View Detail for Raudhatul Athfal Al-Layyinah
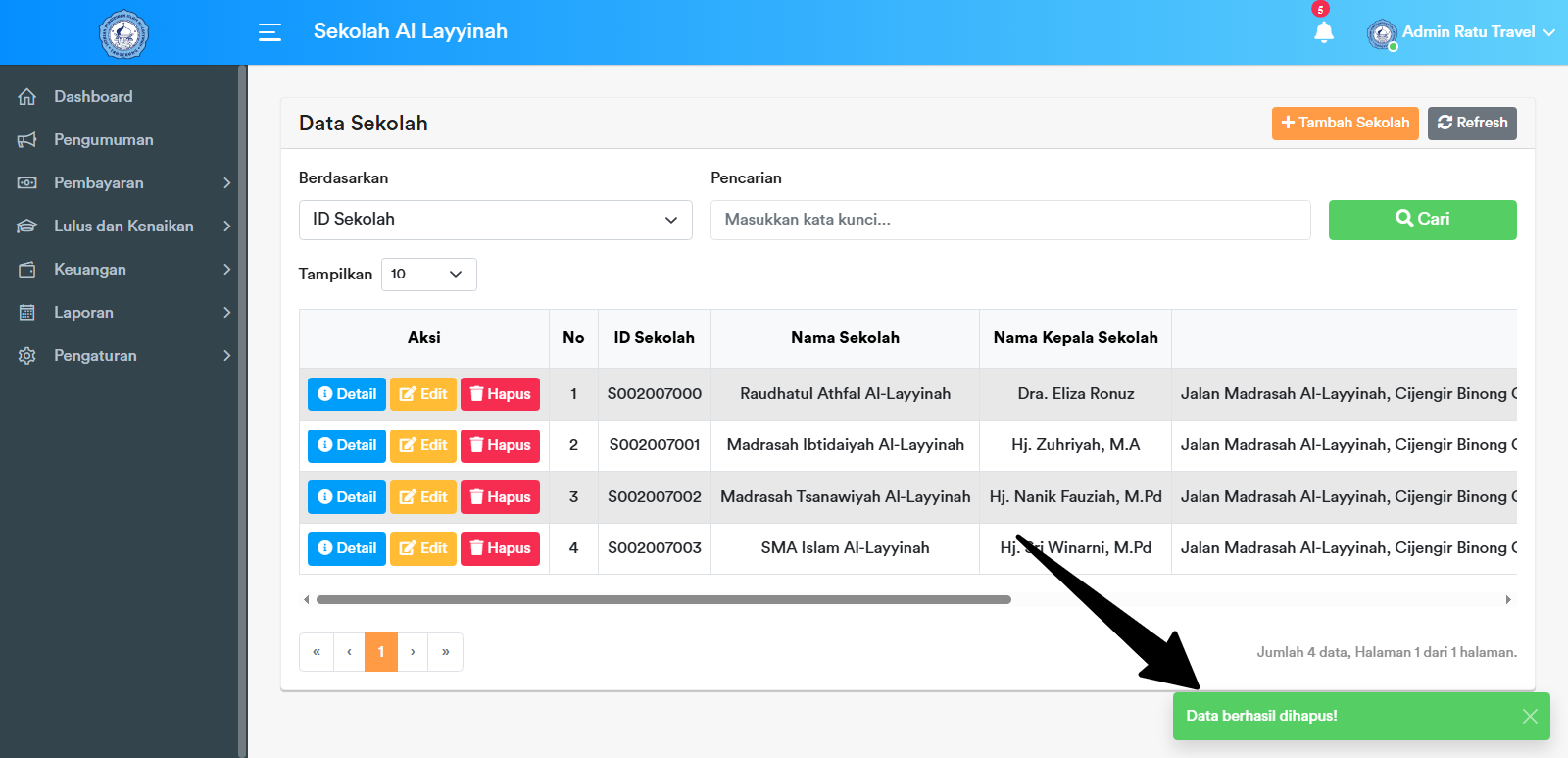Image resolution: width=1568 pixels, height=758 pixels. (347, 394)
